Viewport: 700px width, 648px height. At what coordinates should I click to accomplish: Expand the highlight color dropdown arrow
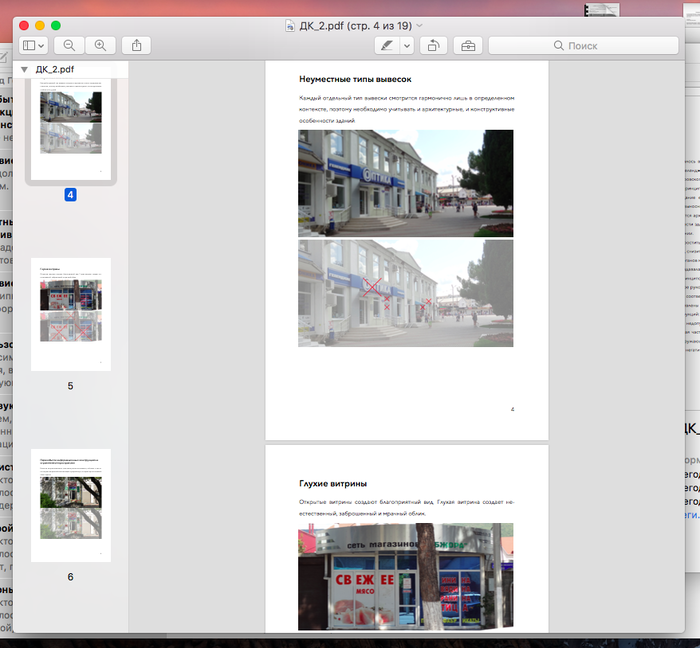tap(407, 46)
